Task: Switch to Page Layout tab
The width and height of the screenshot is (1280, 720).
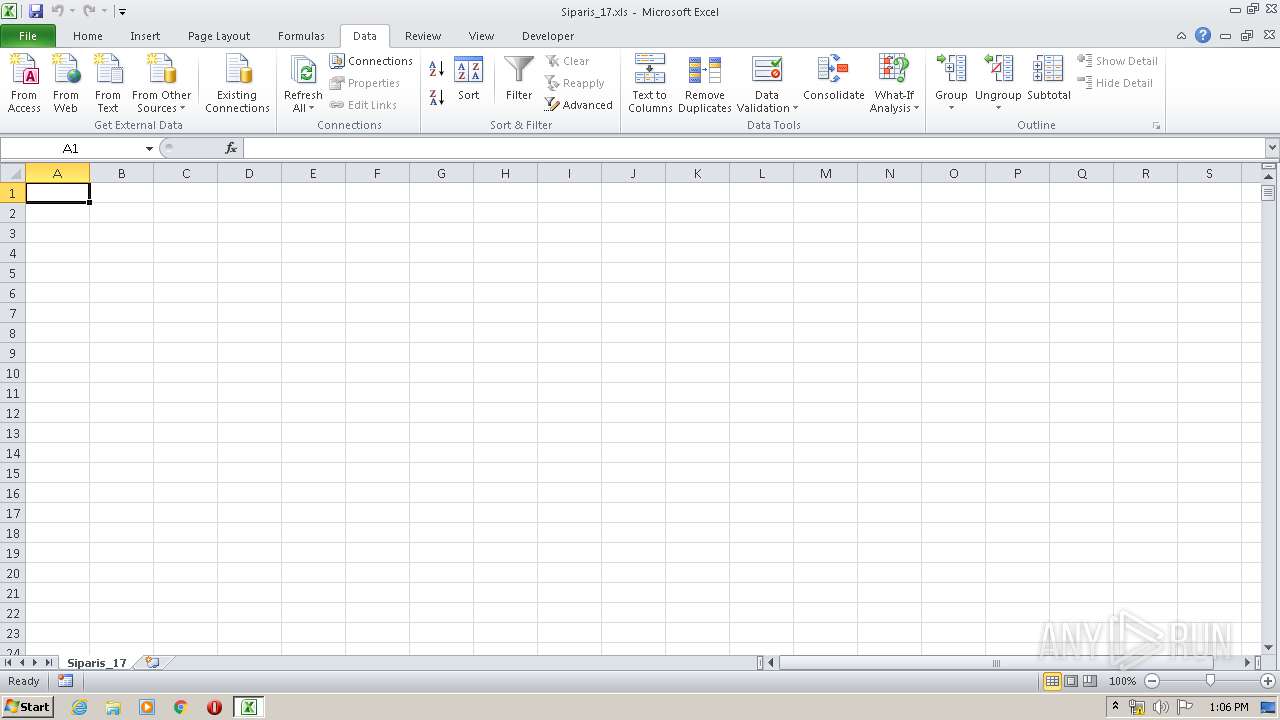Action: click(219, 36)
